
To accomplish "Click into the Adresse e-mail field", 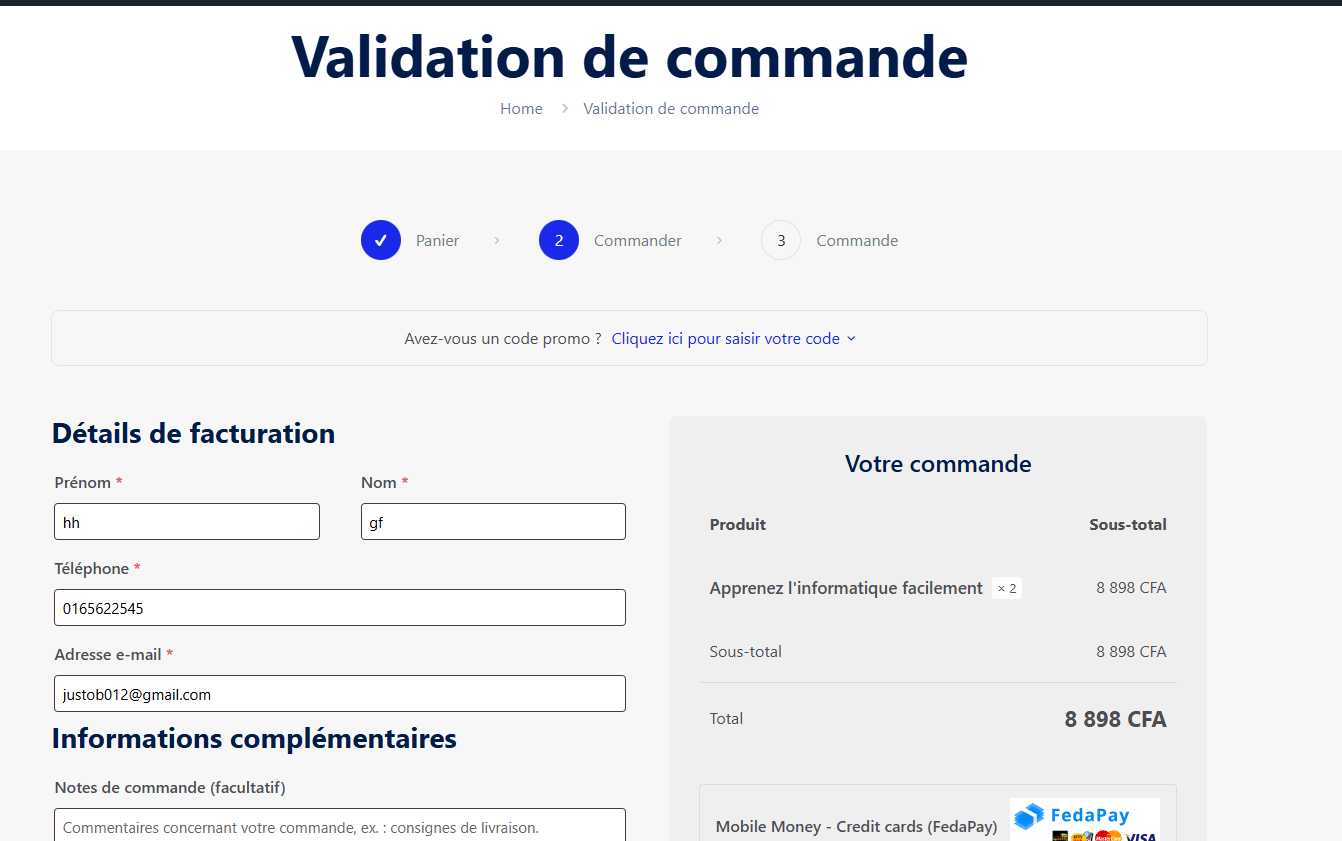I will [340, 694].
